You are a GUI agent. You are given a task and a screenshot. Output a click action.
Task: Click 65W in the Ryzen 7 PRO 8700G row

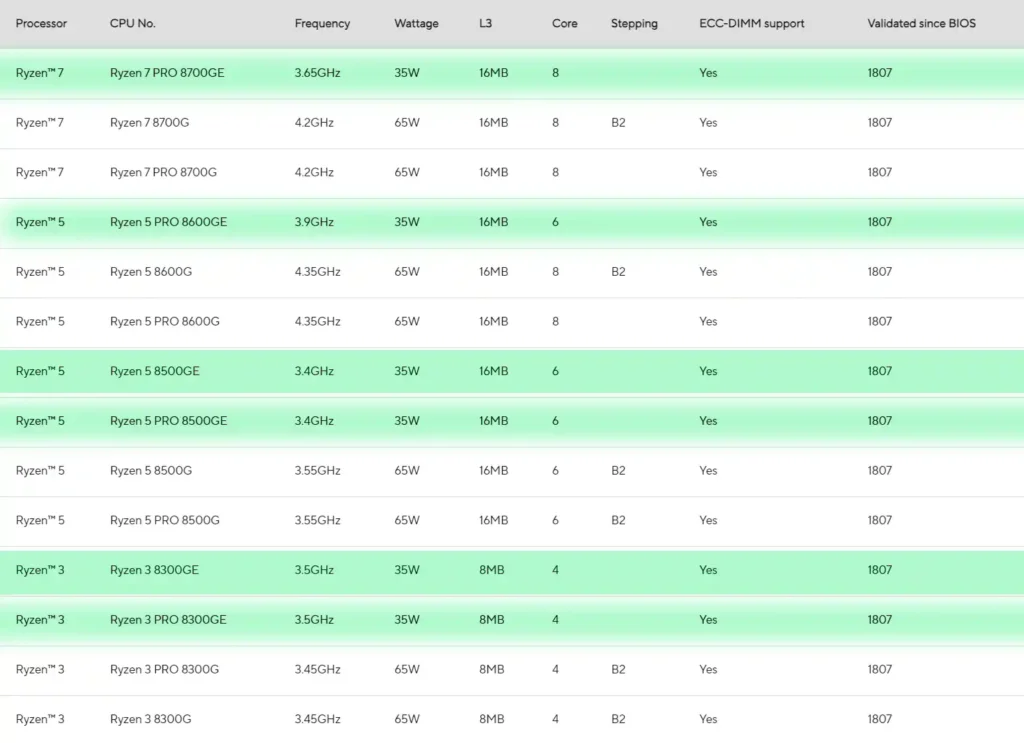coord(407,172)
